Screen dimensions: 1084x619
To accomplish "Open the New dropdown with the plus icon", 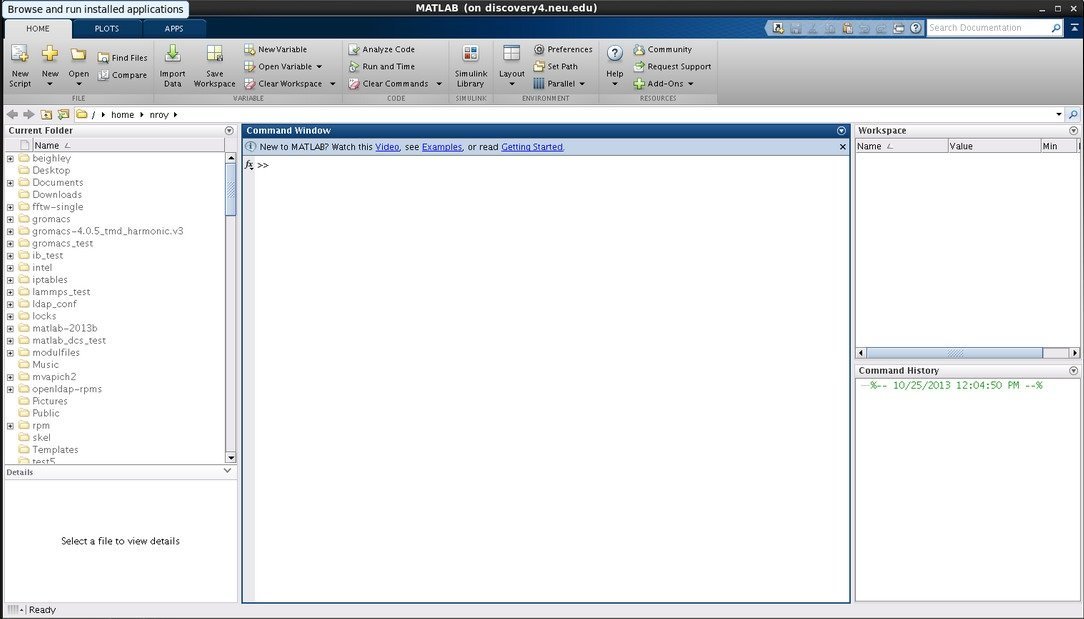I will point(50,66).
